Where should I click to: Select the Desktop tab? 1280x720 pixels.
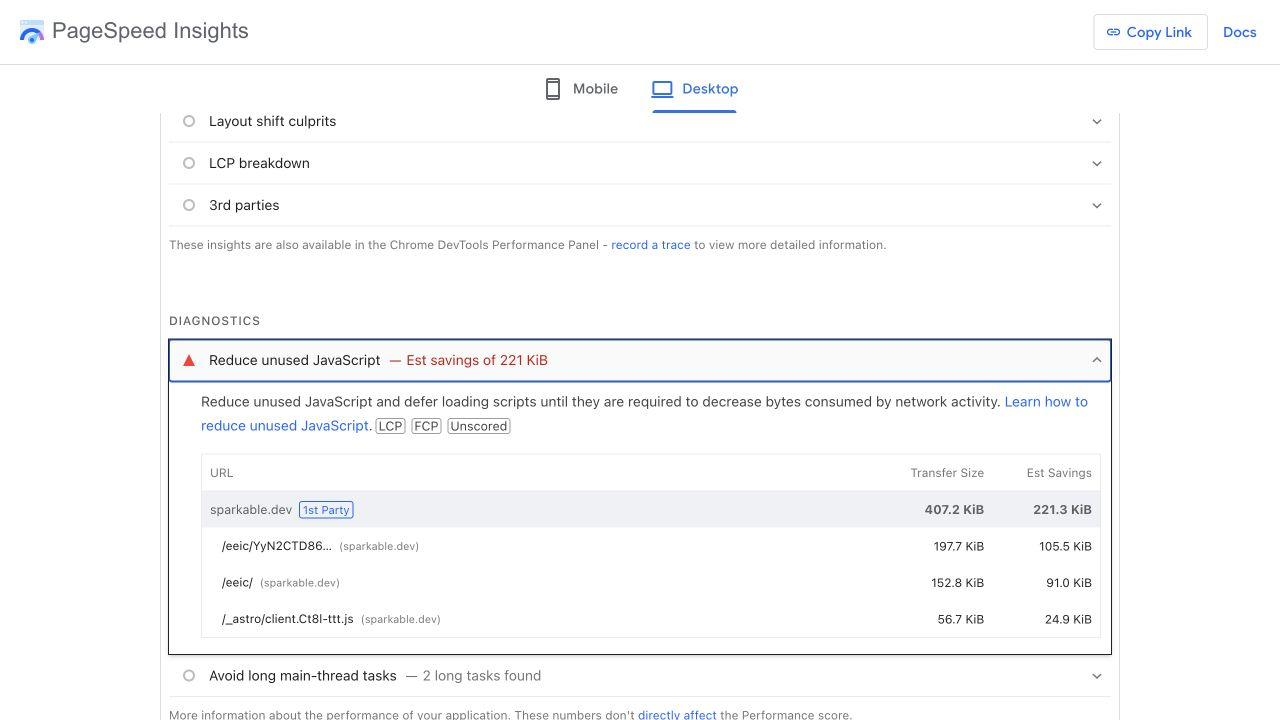click(694, 89)
